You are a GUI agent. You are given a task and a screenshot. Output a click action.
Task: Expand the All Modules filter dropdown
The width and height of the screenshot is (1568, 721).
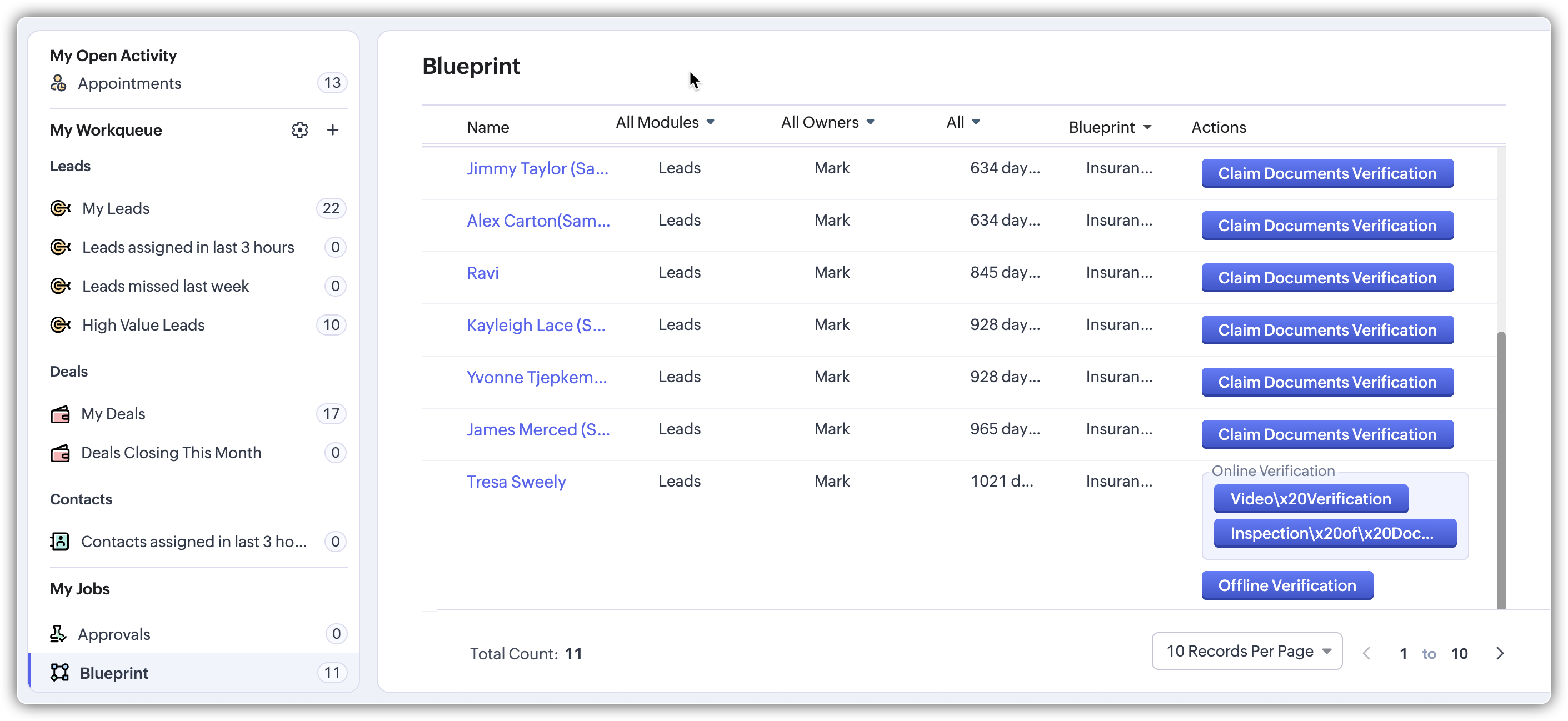(665, 122)
